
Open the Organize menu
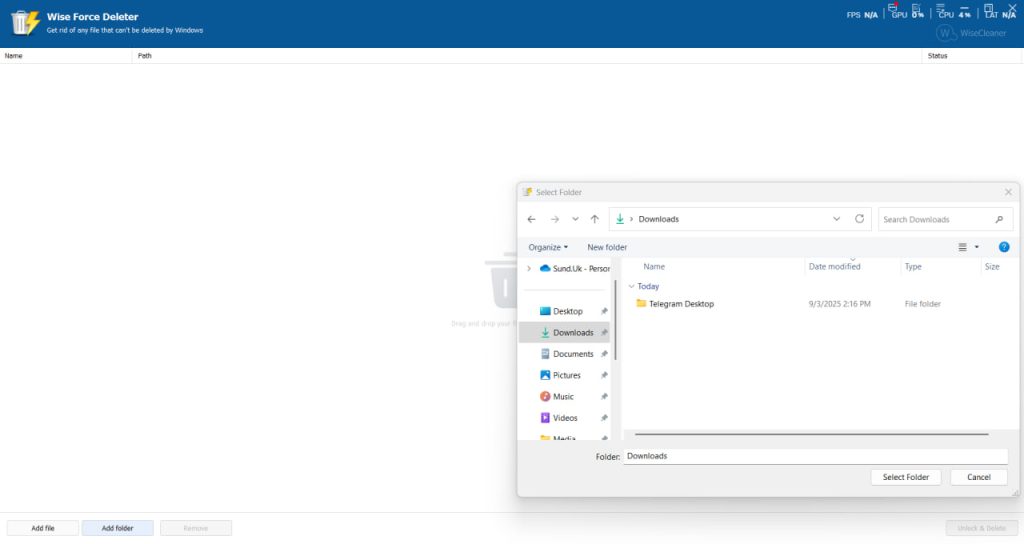click(548, 247)
